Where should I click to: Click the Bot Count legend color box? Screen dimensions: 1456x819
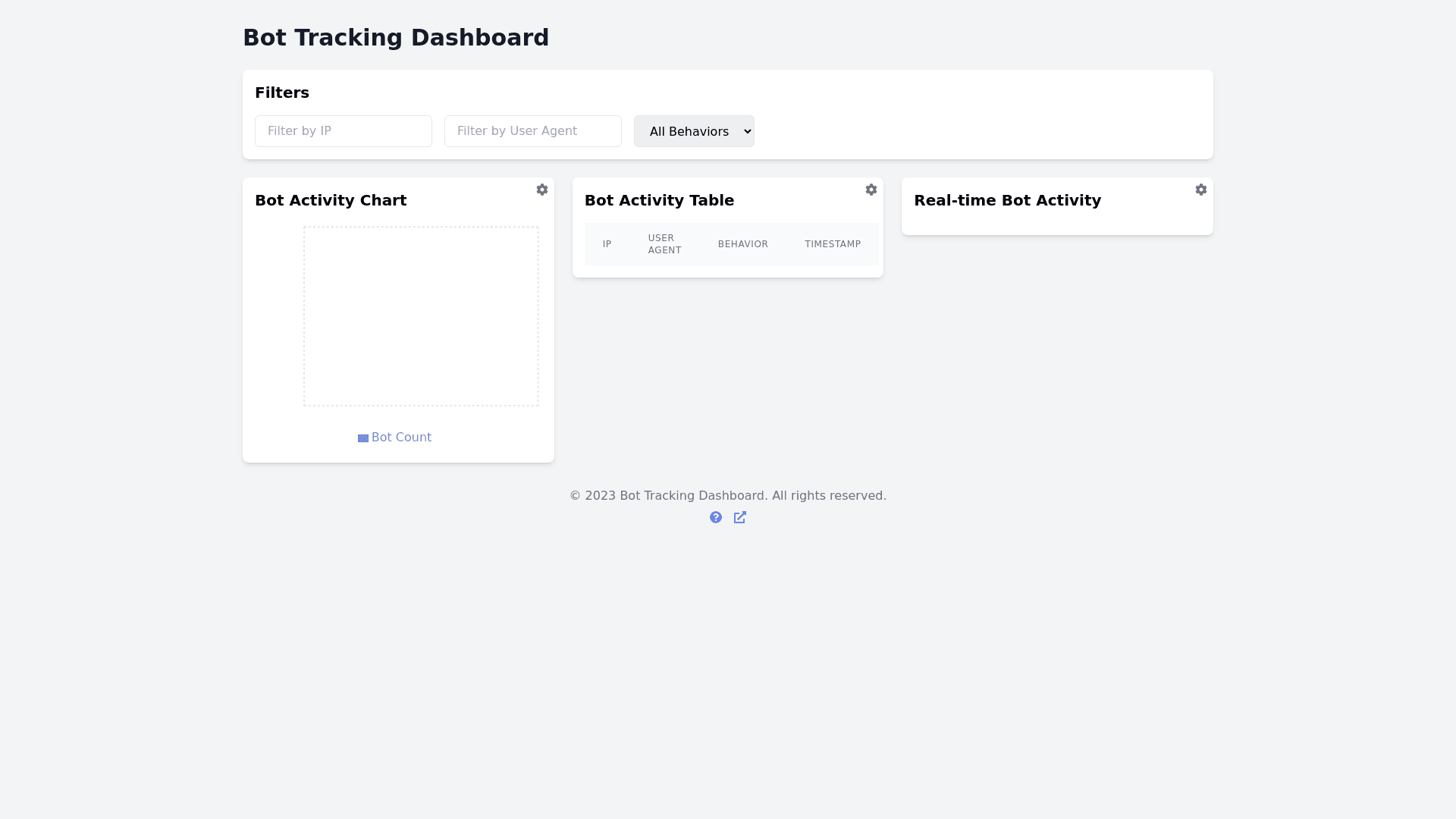pyautogui.click(x=363, y=438)
